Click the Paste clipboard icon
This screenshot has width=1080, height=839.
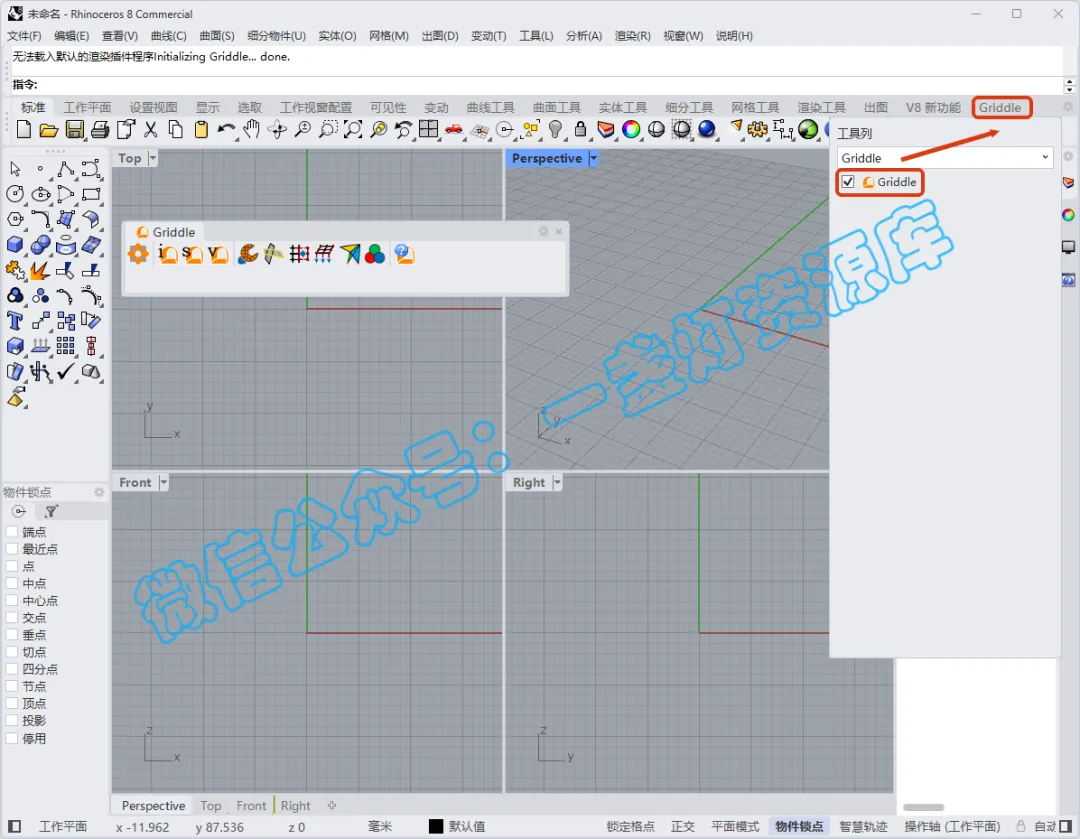(x=201, y=129)
